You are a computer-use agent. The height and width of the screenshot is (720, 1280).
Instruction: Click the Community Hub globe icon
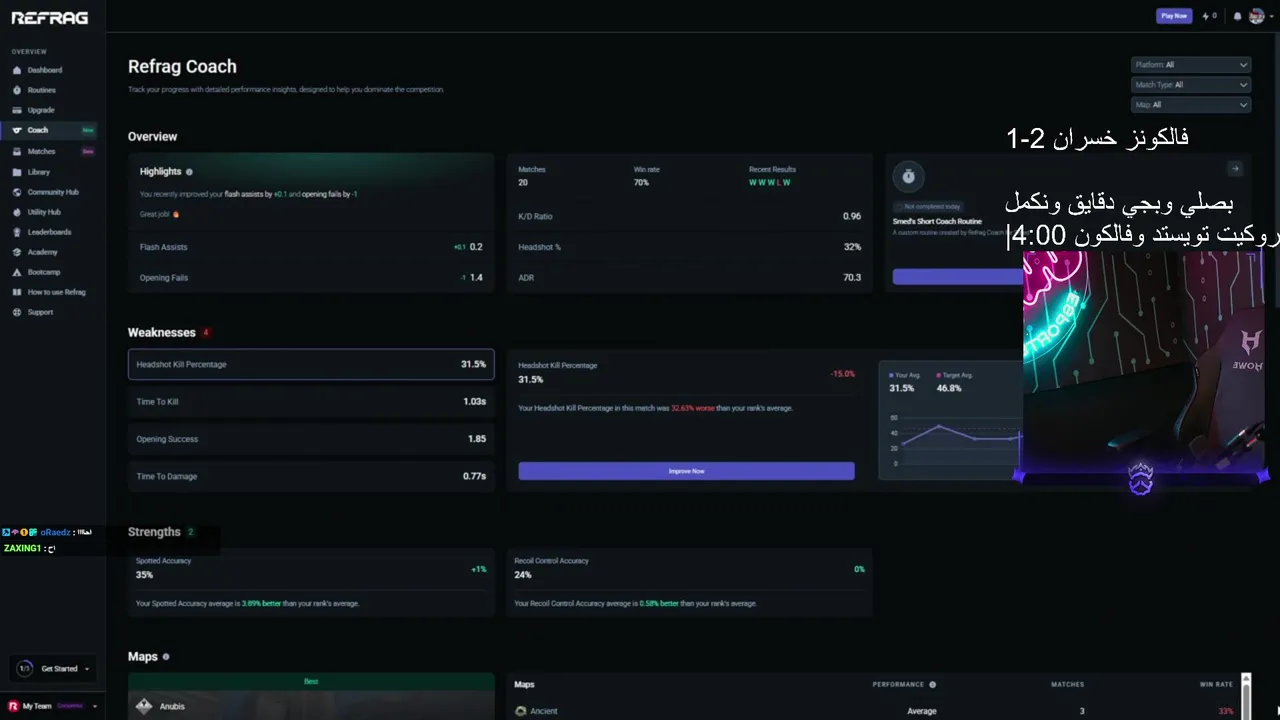[x=17, y=192]
